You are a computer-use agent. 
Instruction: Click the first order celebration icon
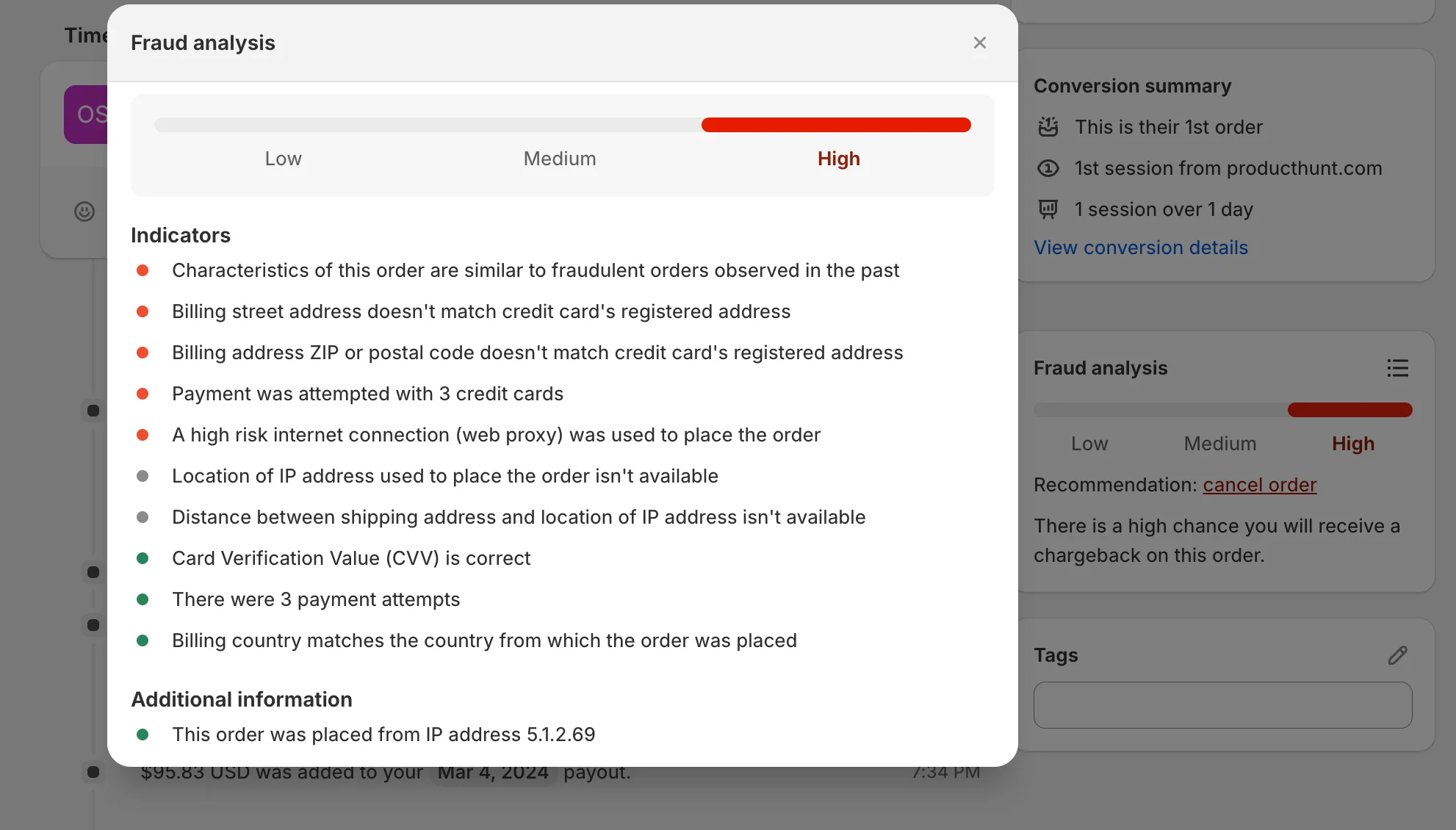[x=1048, y=127]
